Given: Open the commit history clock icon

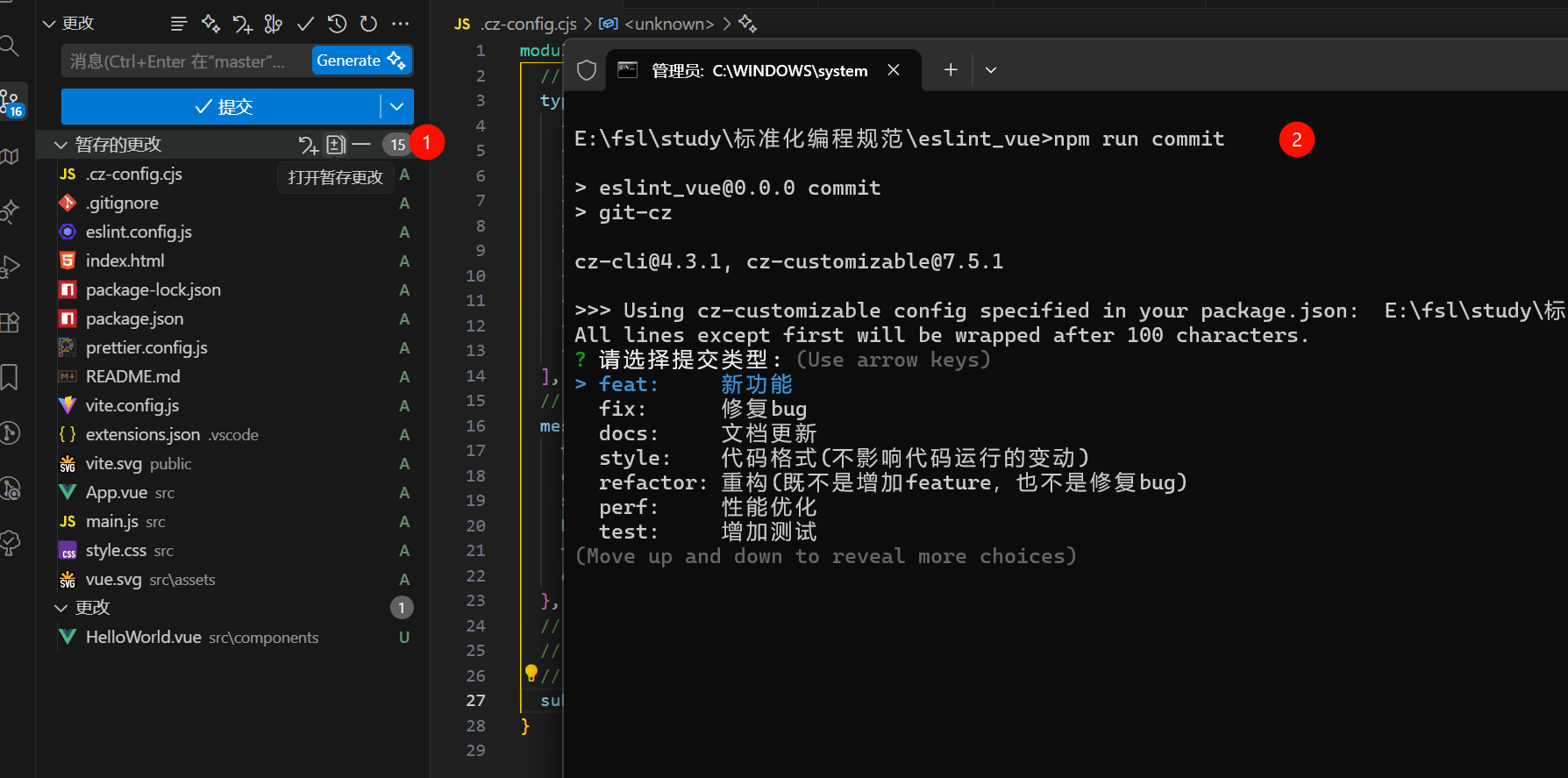Looking at the screenshot, I should (337, 24).
